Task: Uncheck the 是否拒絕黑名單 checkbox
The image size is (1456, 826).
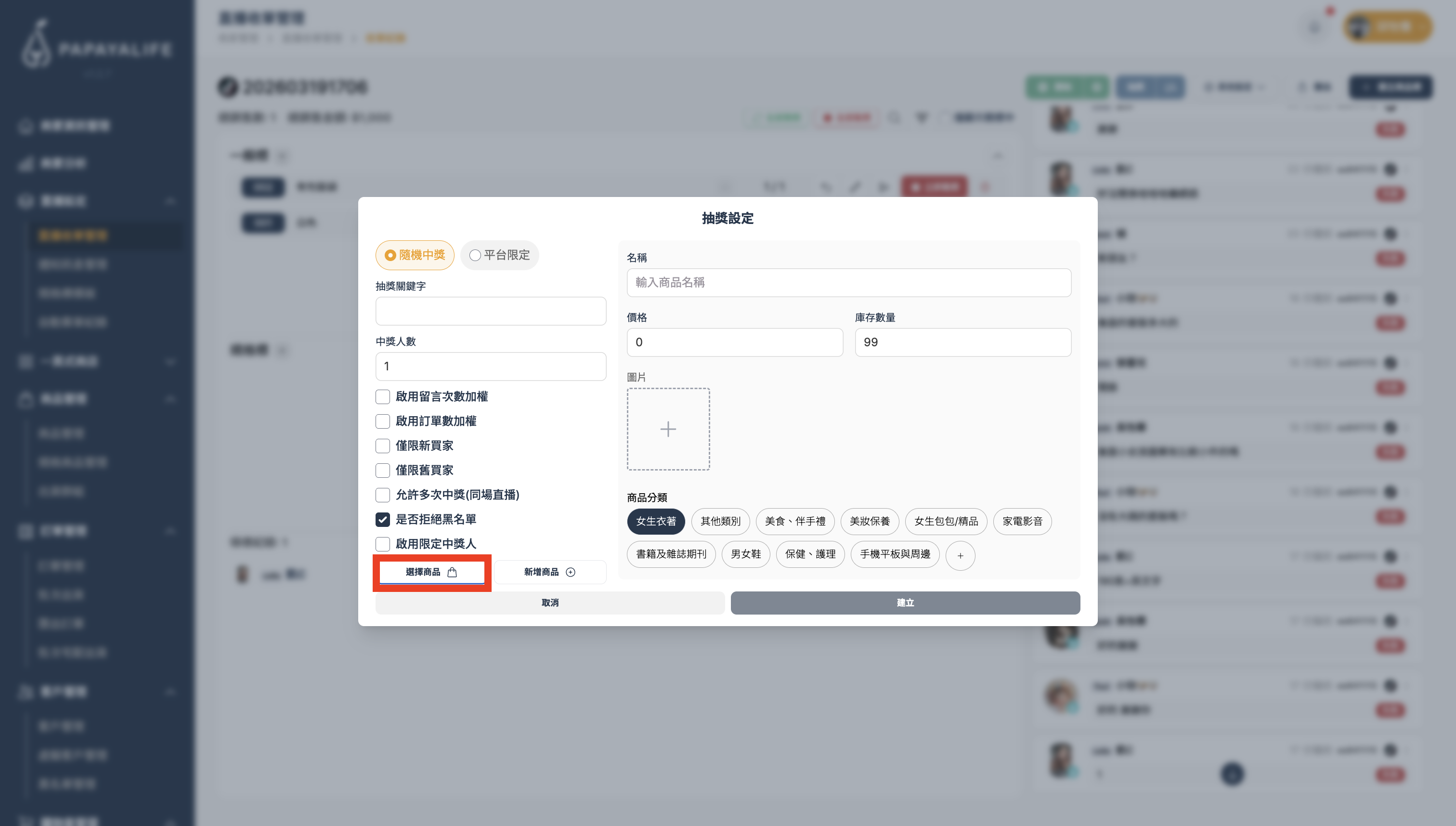Action: coord(383,519)
